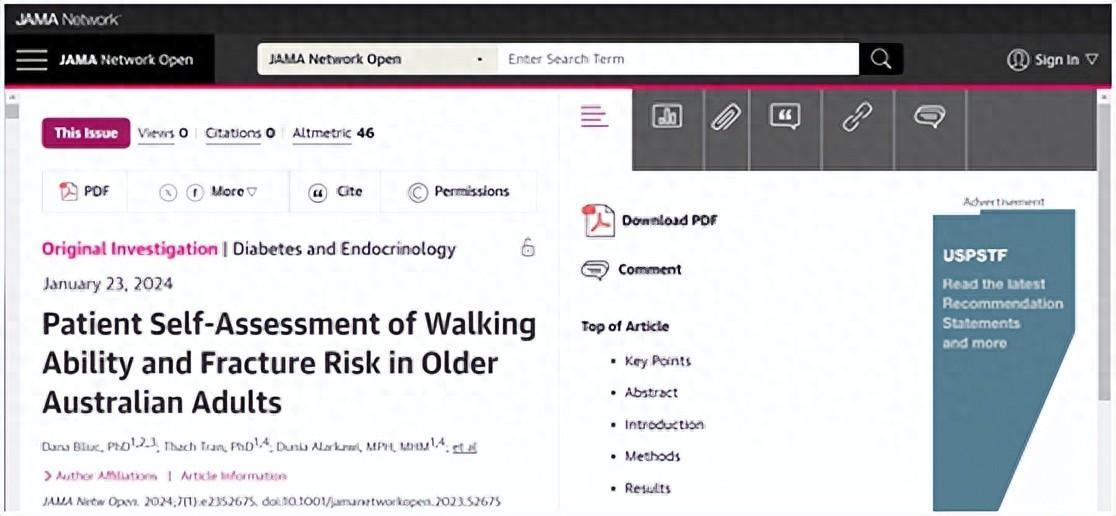This screenshot has width=1116, height=516.
Task: Click the magnifying glass search button
Action: (880, 59)
